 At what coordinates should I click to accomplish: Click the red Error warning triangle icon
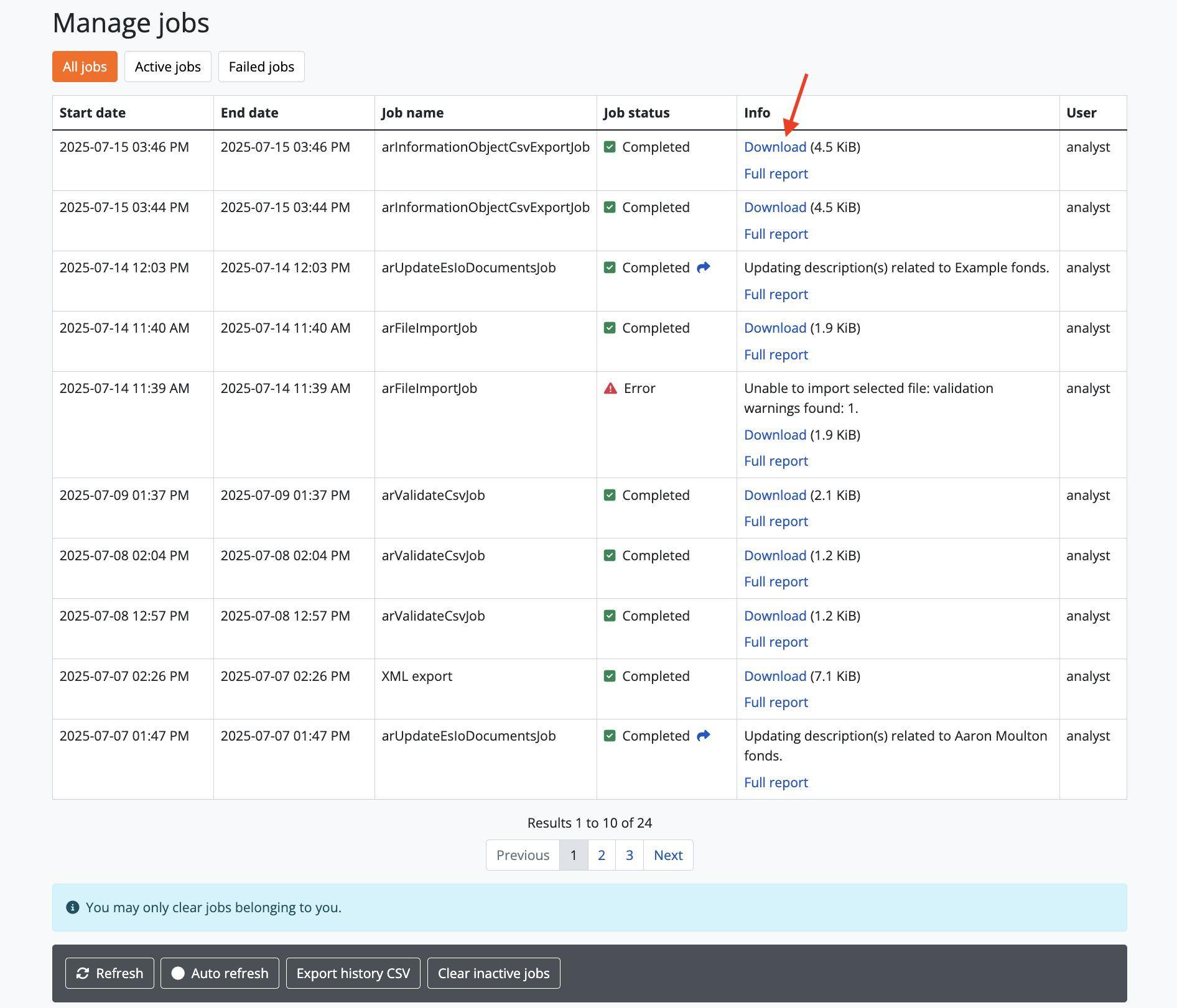click(610, 389)
